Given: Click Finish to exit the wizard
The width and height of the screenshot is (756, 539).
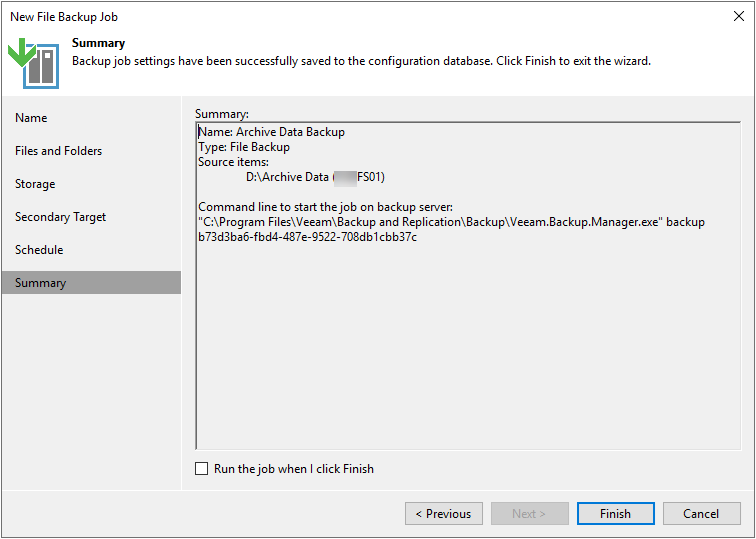Looking at the screenshot, I should 615,514.
